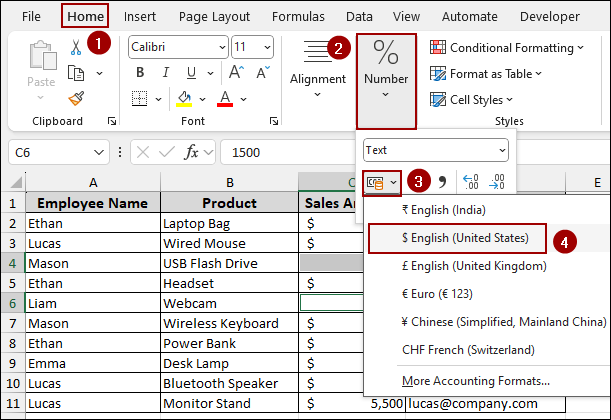Click cell containing USB Flash Drive

(230, 263)
